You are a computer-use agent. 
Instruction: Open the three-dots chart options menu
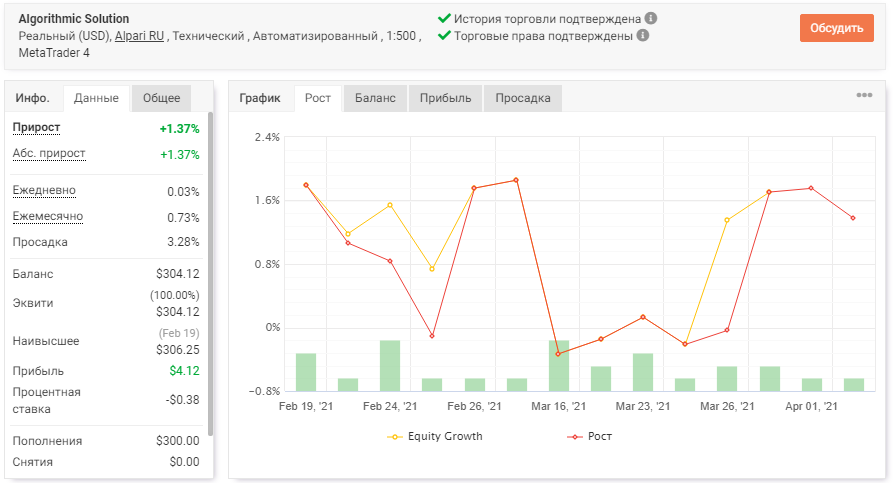pyautogui.click(x=864, y=95)
